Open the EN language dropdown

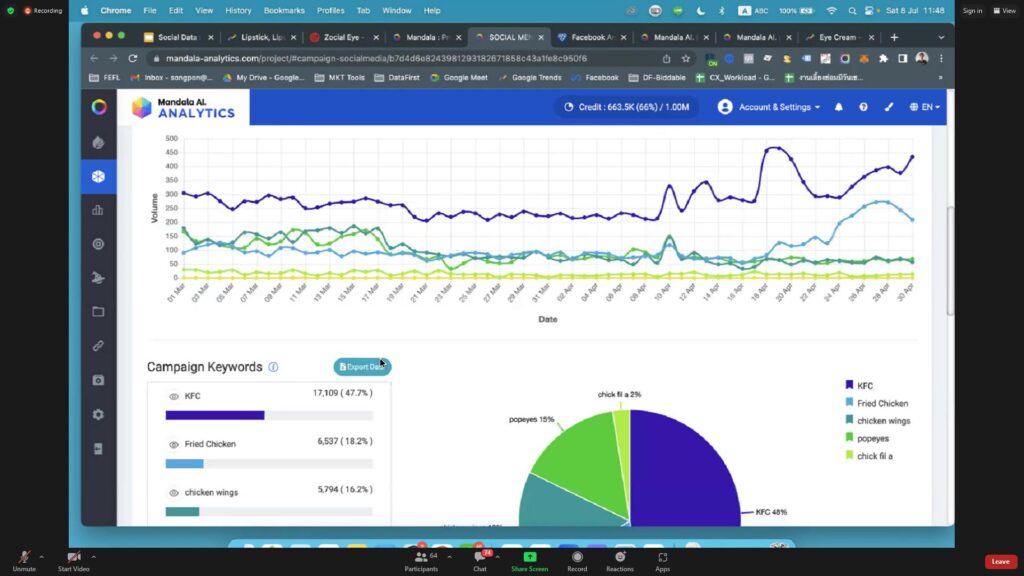pyautogui.click(x=925, y=107)
